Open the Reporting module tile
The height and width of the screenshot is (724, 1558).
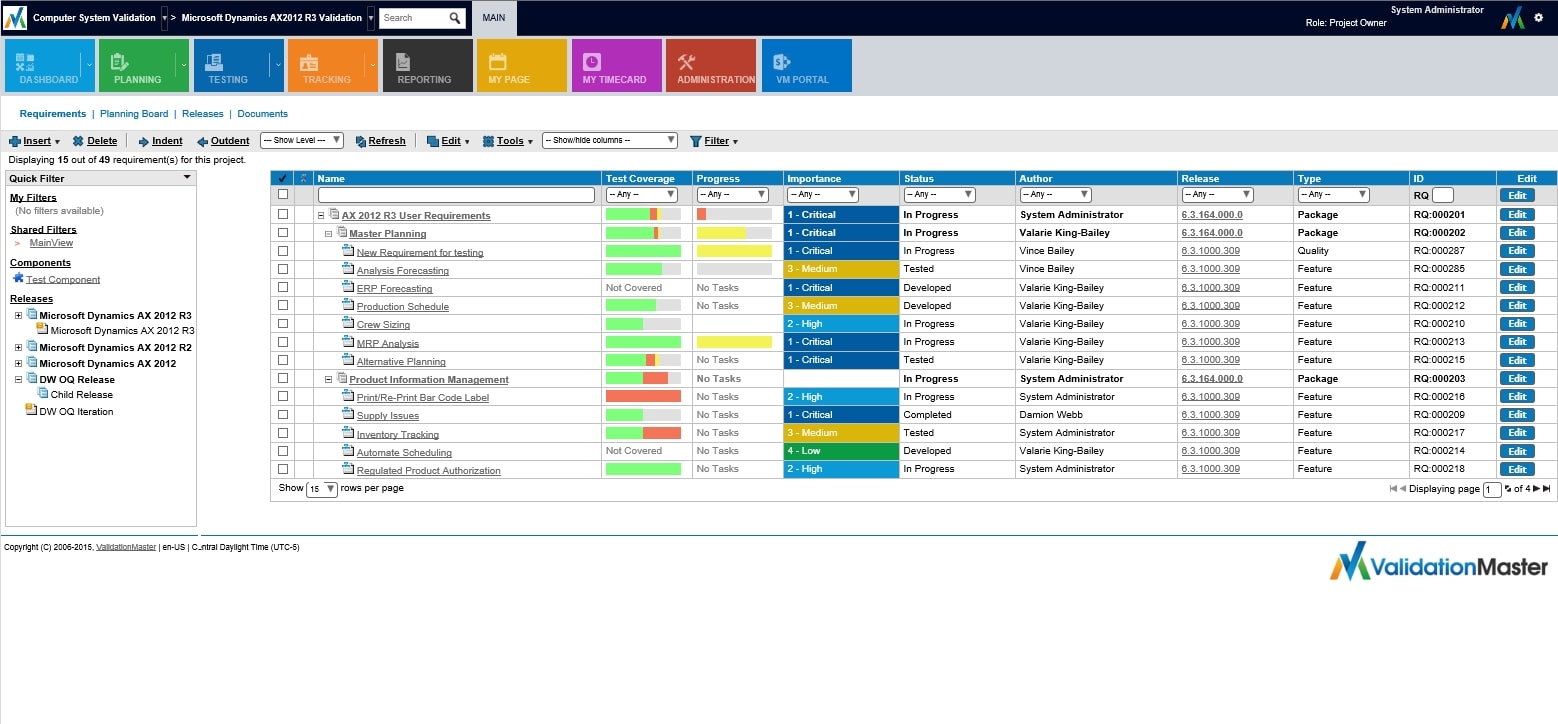[x=427, y=66]
